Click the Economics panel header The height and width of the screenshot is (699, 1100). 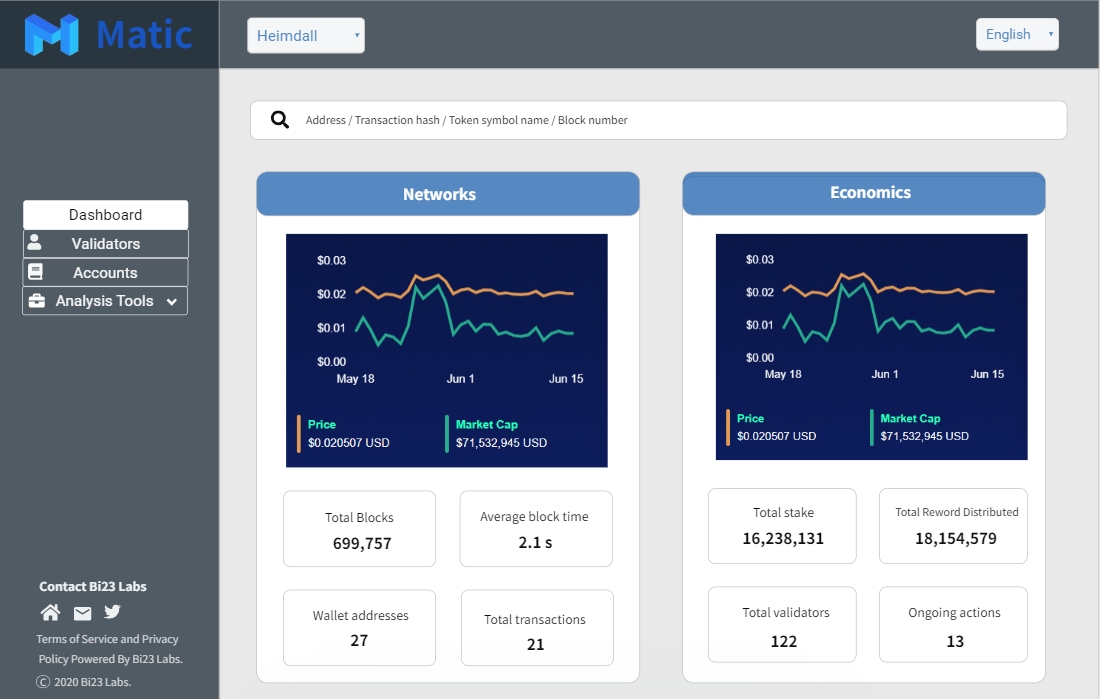click(x=864, y=193)
